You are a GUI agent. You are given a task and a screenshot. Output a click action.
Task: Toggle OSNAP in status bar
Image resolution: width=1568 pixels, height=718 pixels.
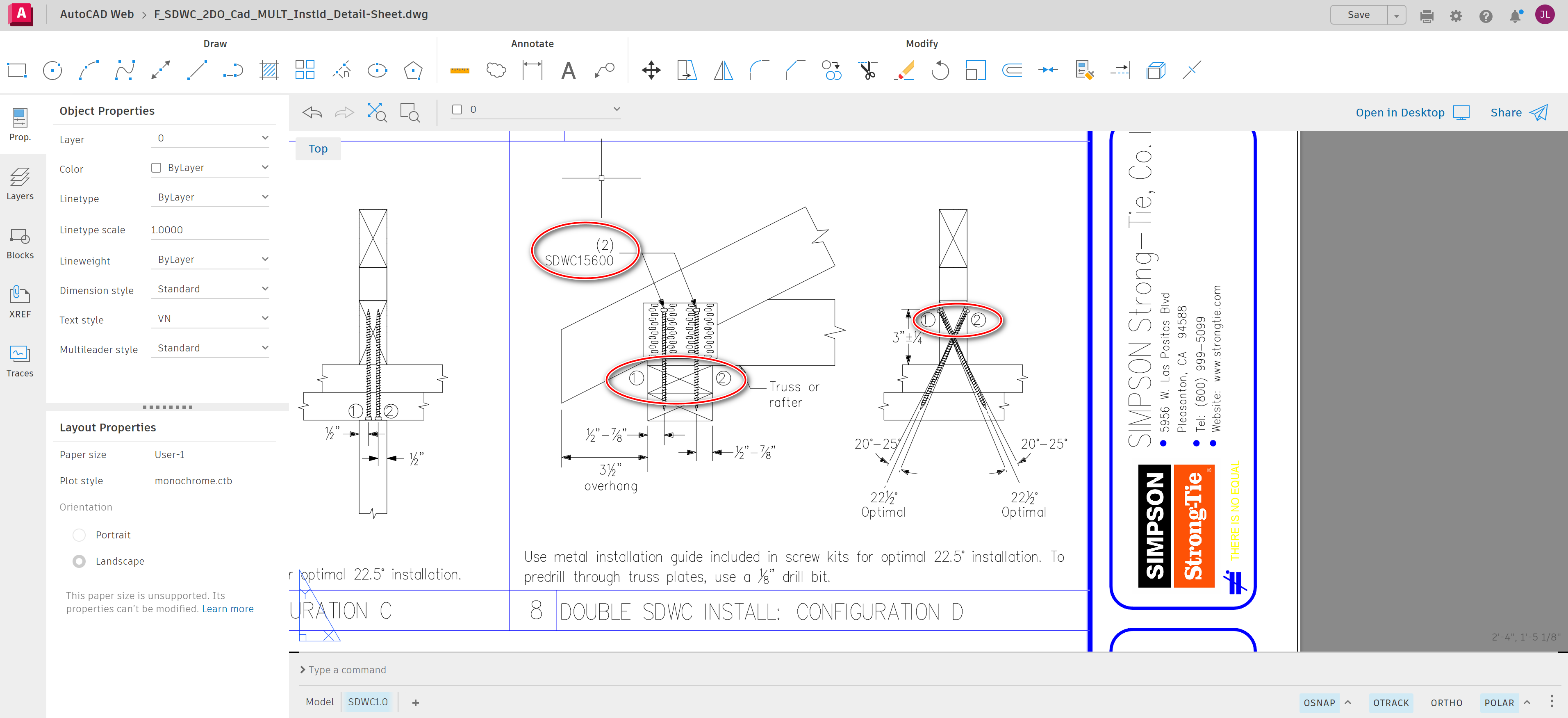(x=1318, y=702)
